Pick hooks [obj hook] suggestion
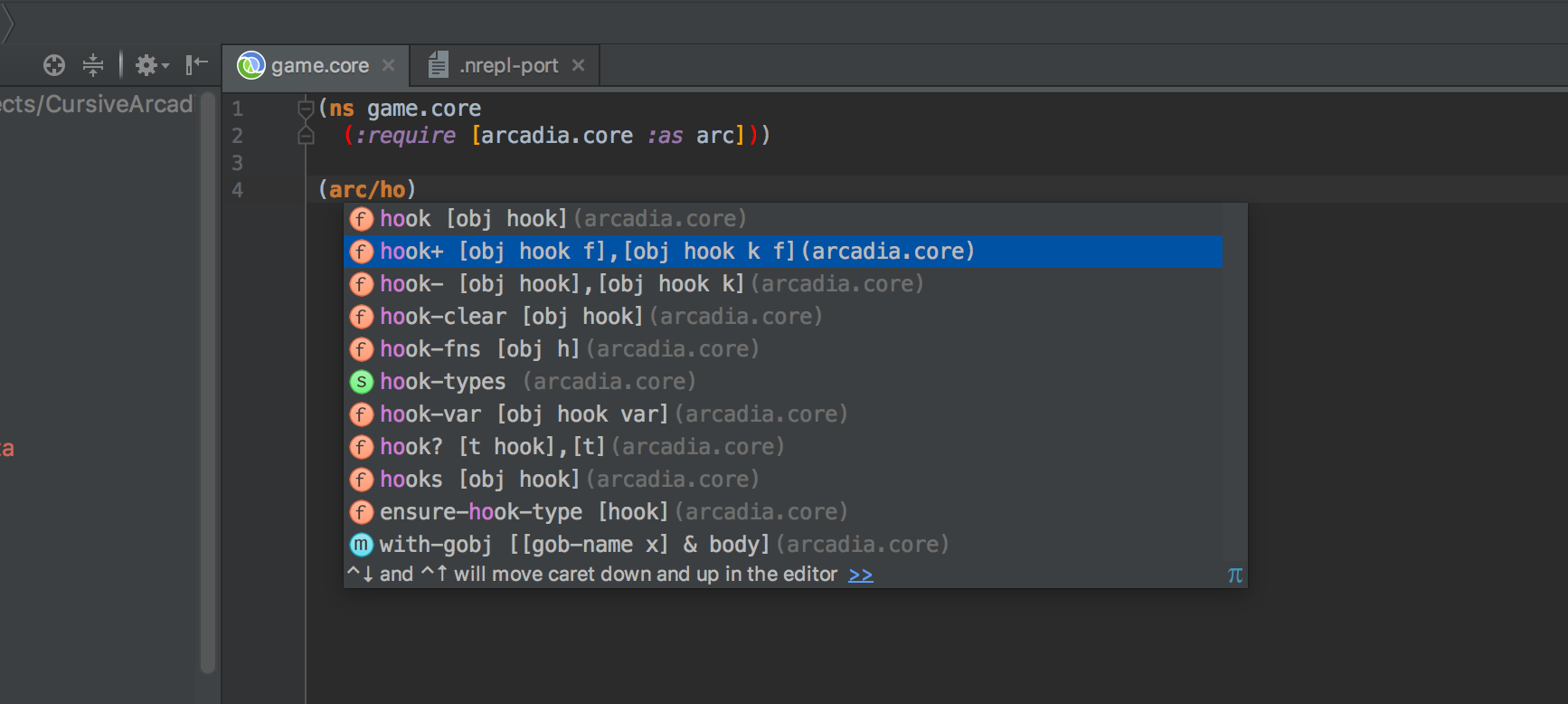 (x=783, y=480)
